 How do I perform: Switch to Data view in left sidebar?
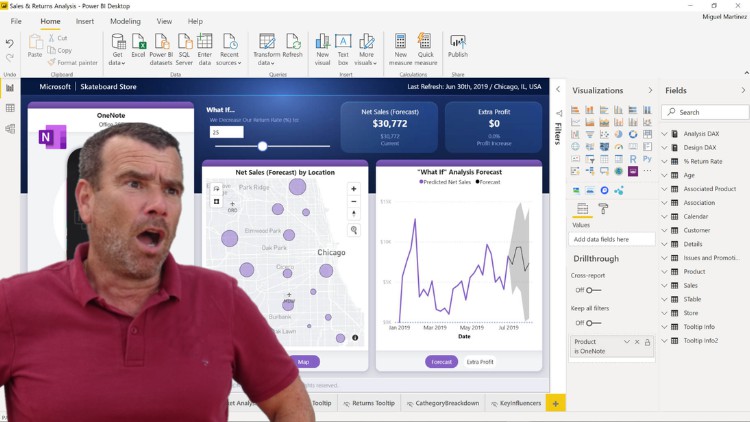click(x=10, y=108)
